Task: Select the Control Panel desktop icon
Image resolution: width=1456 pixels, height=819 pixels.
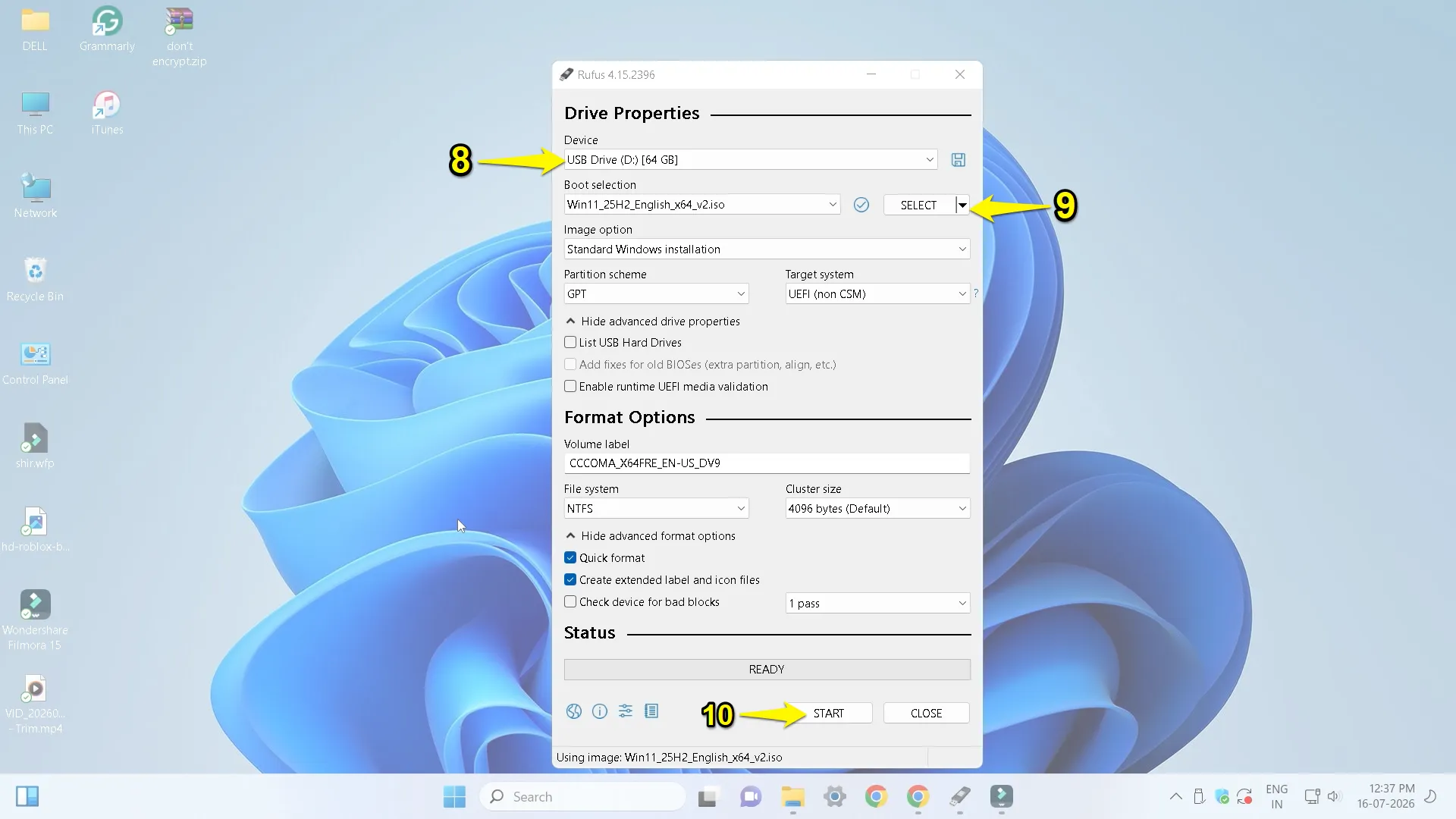Action: (x=35, y=364)
